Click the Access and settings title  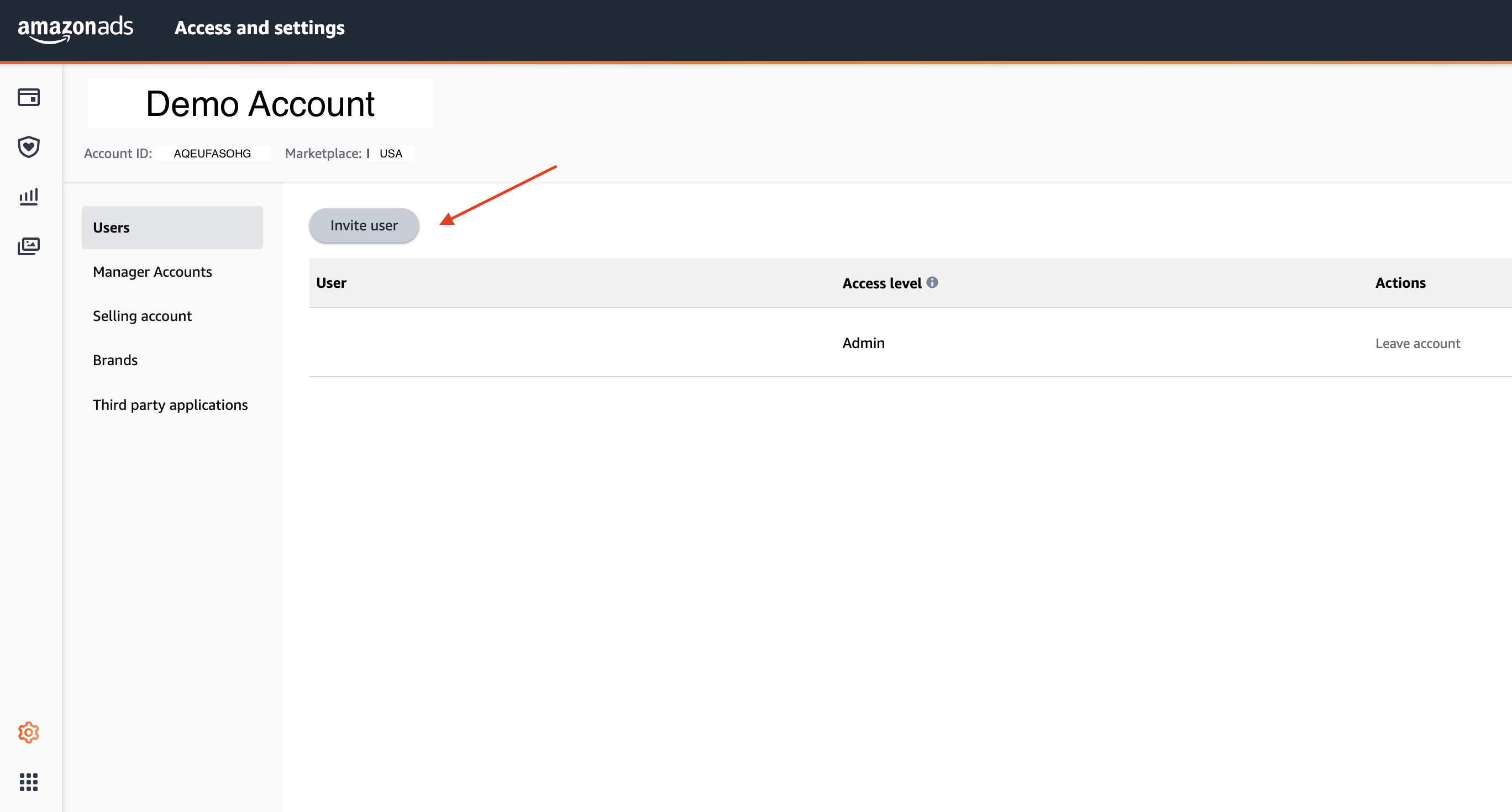point(259,28)
